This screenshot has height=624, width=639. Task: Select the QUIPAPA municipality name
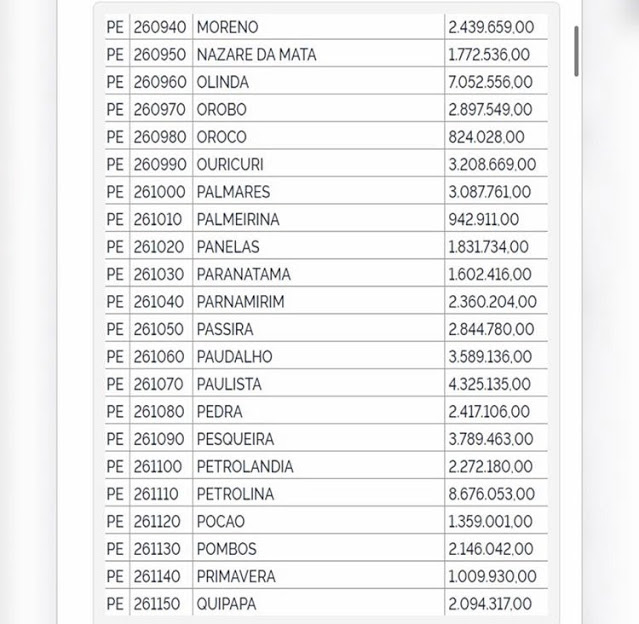pos(226,604)
